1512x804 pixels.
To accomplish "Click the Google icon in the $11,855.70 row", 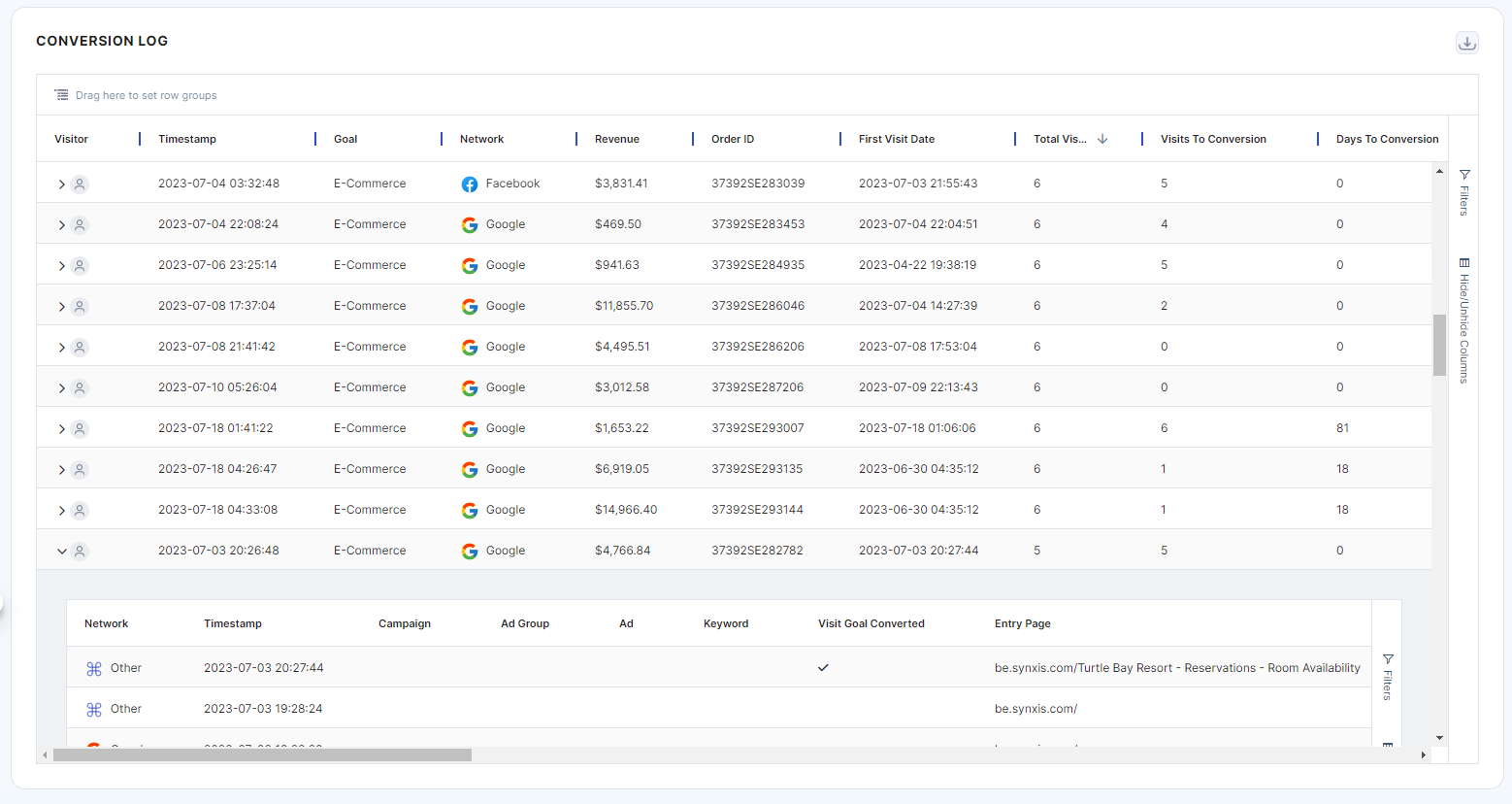I will coord(470,307).
